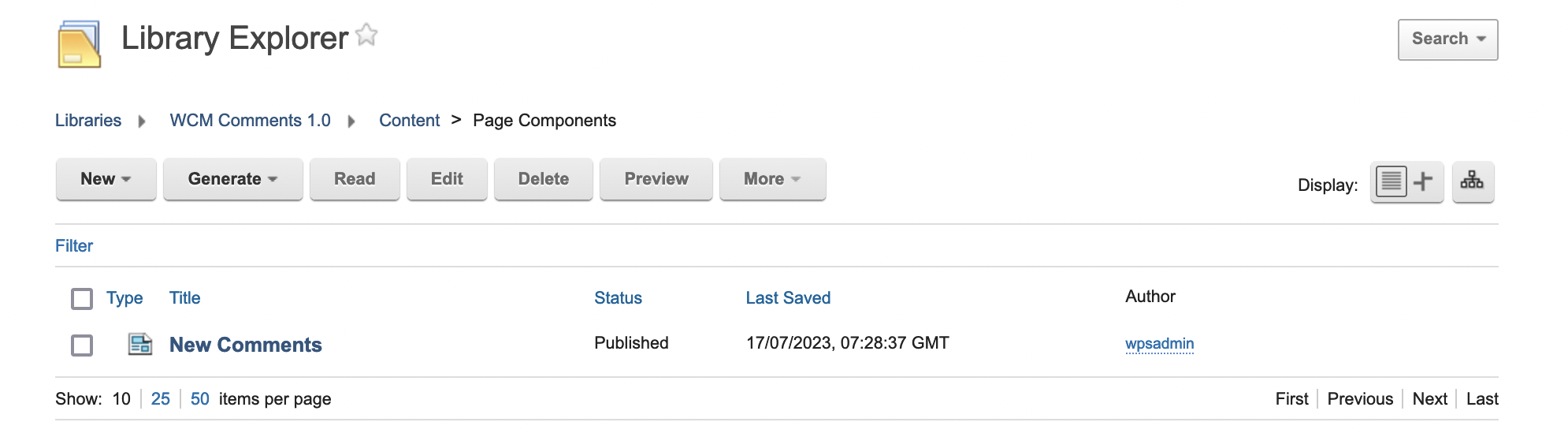Click breadcrumb arrow after WCM Comments 1.0
1568x437 pixels.
click(351, 121)
